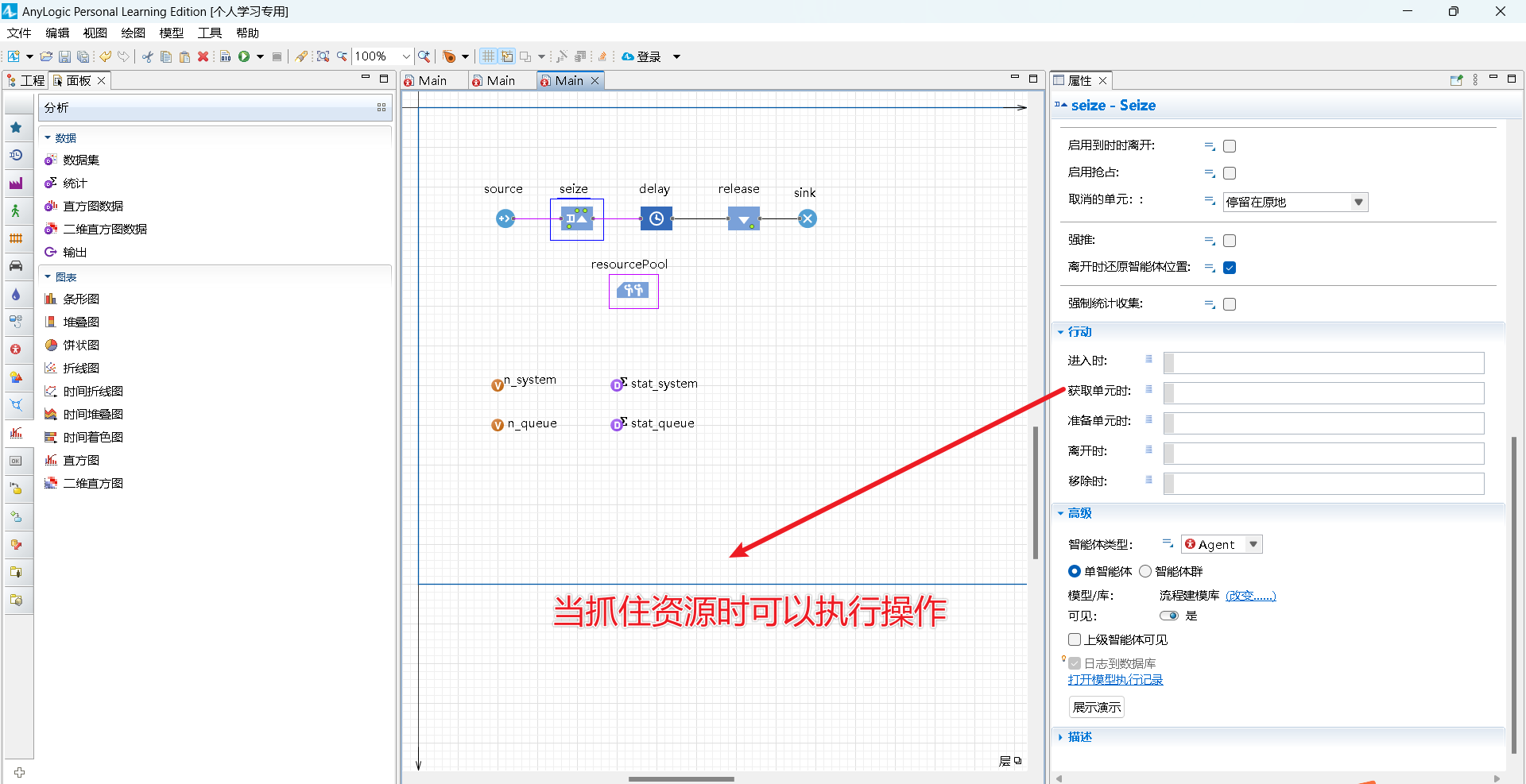Select the 智能体群 radio button
Image resolution: width=1526 pixels, height=784 pixels.
coord(1145,571)
